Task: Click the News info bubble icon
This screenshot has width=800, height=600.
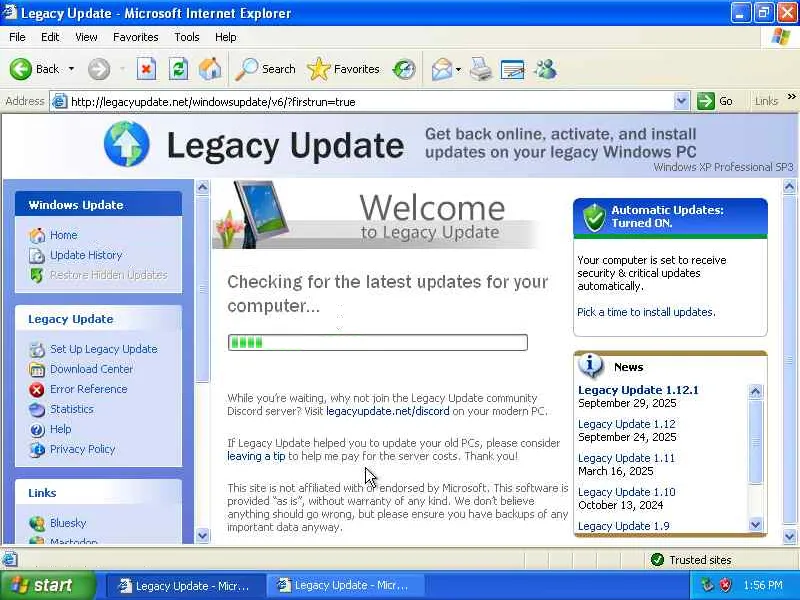Action: pyautogui.click(x=591, y=366)
